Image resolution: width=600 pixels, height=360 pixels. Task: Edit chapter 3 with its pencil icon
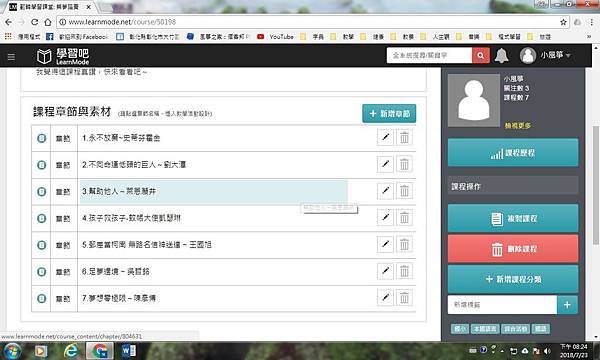click(385, 191)
